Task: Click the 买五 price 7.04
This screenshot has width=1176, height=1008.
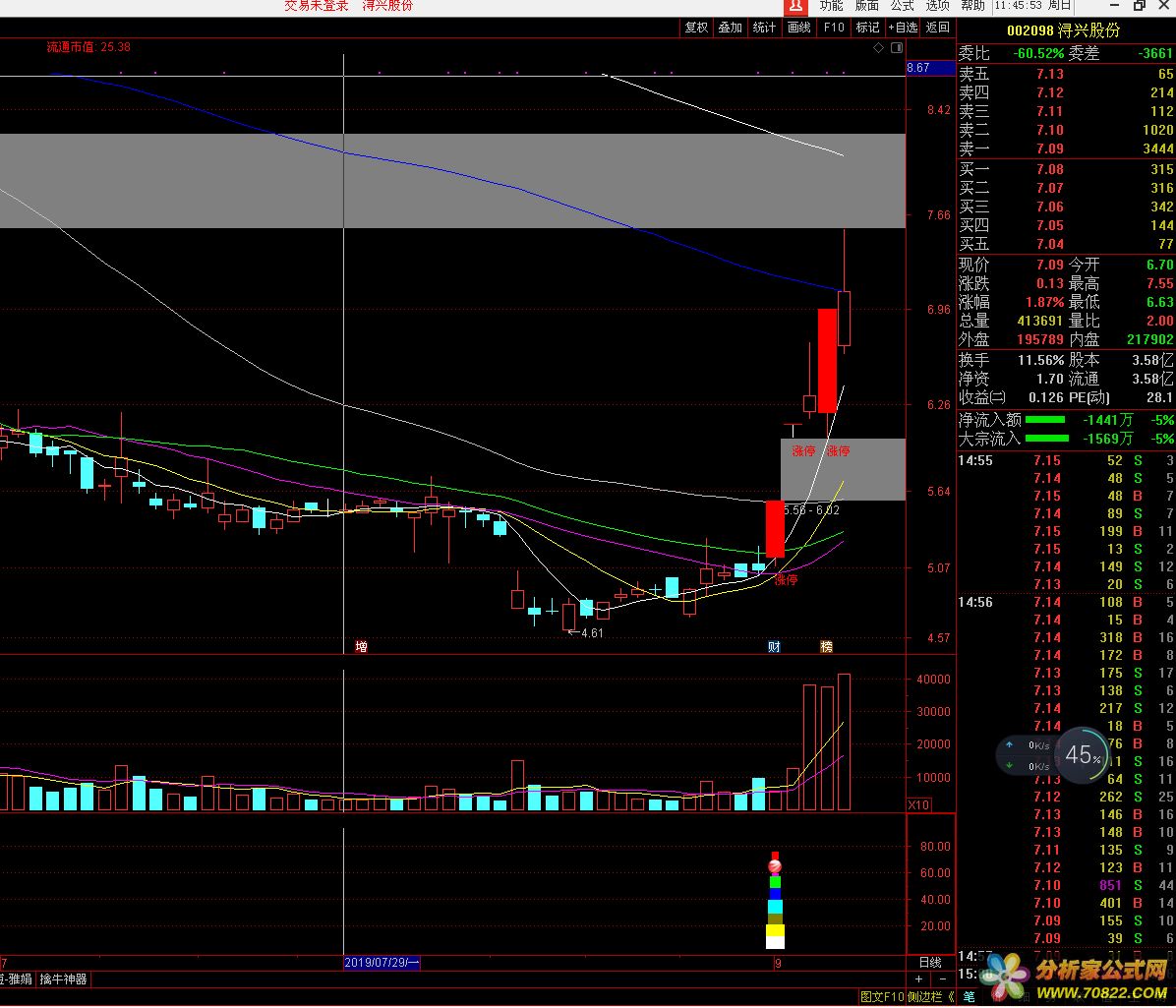Action: click(x=1050, y=245)
